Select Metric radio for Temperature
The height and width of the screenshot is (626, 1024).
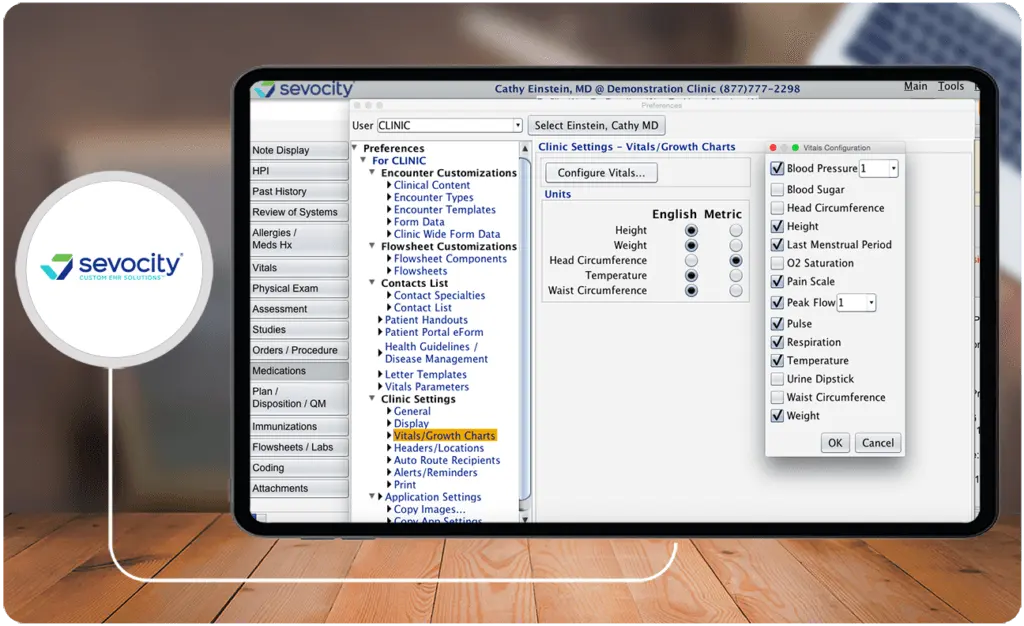(736, 275)
